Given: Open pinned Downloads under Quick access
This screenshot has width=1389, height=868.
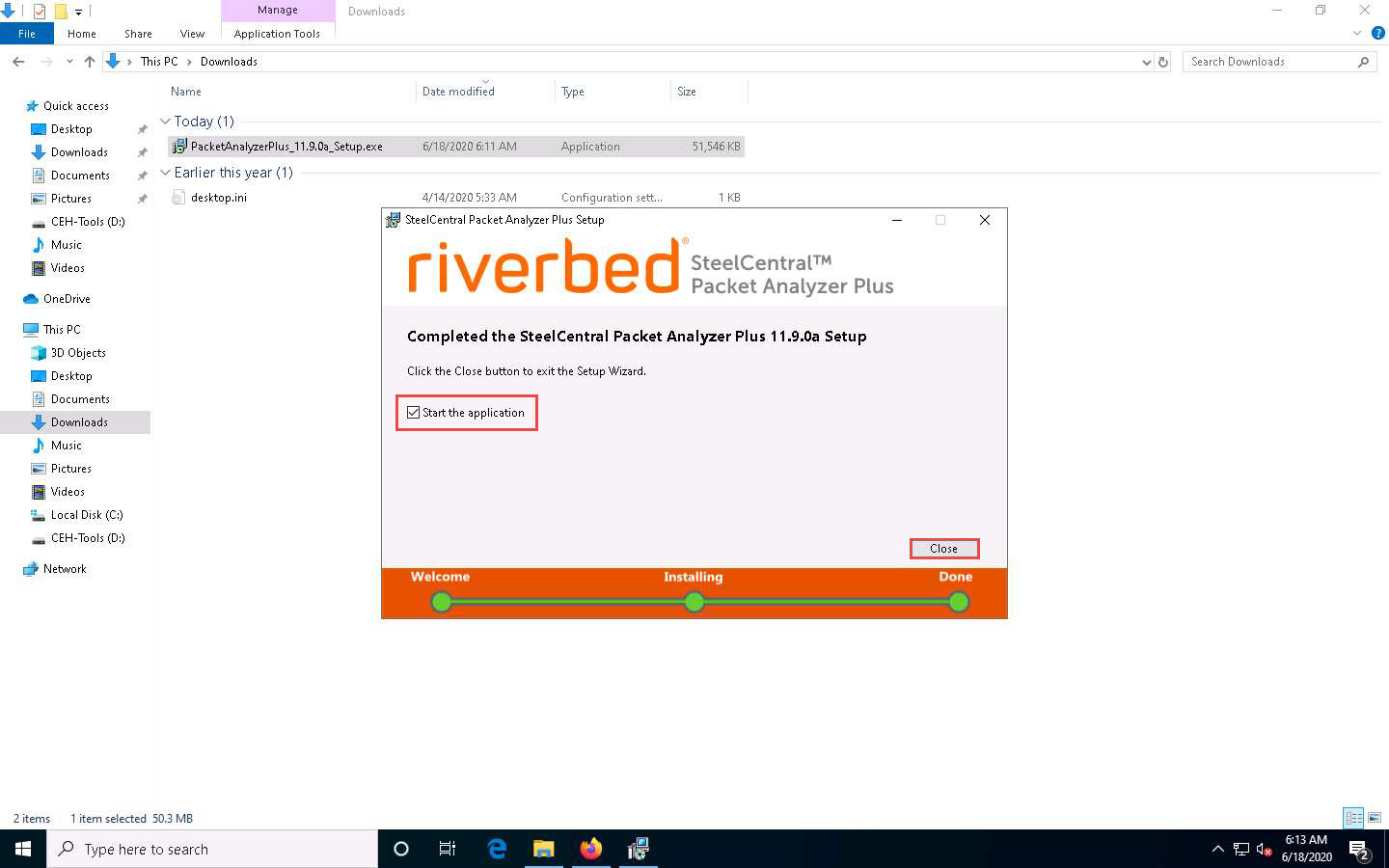Looking at the screenshot, I should 79,152.
